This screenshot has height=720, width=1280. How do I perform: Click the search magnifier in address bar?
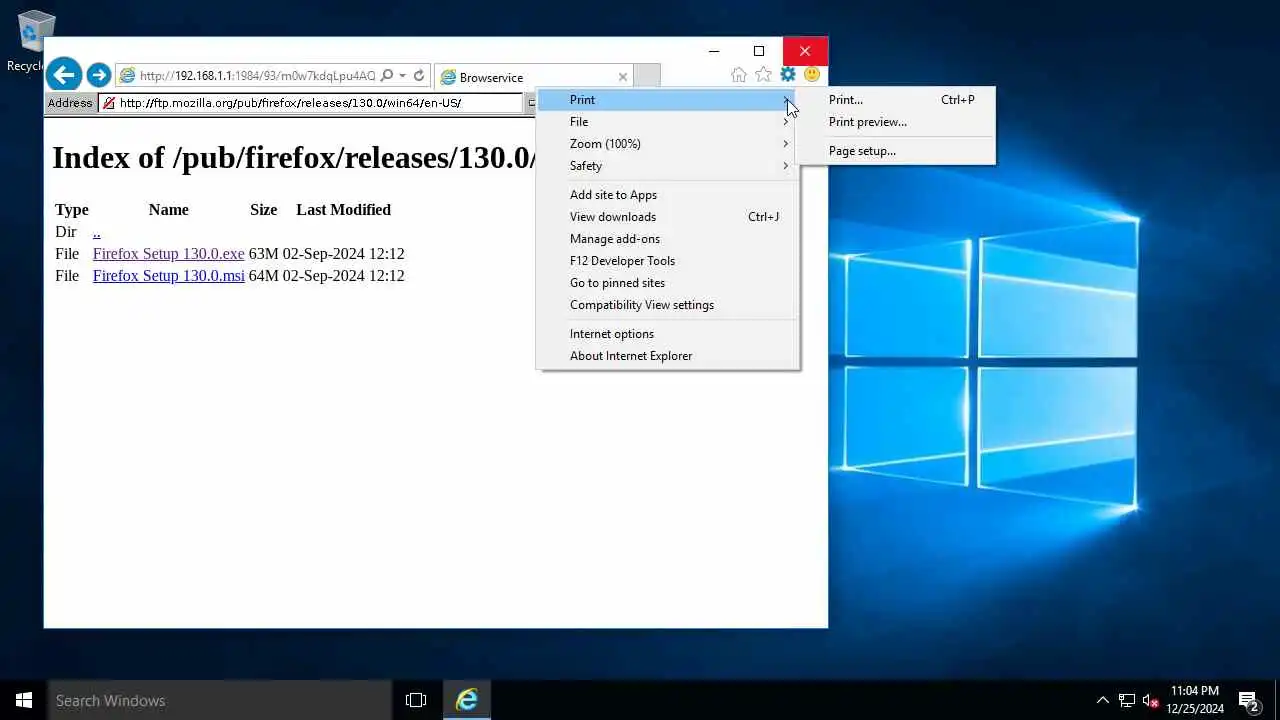tap(387, 76)
